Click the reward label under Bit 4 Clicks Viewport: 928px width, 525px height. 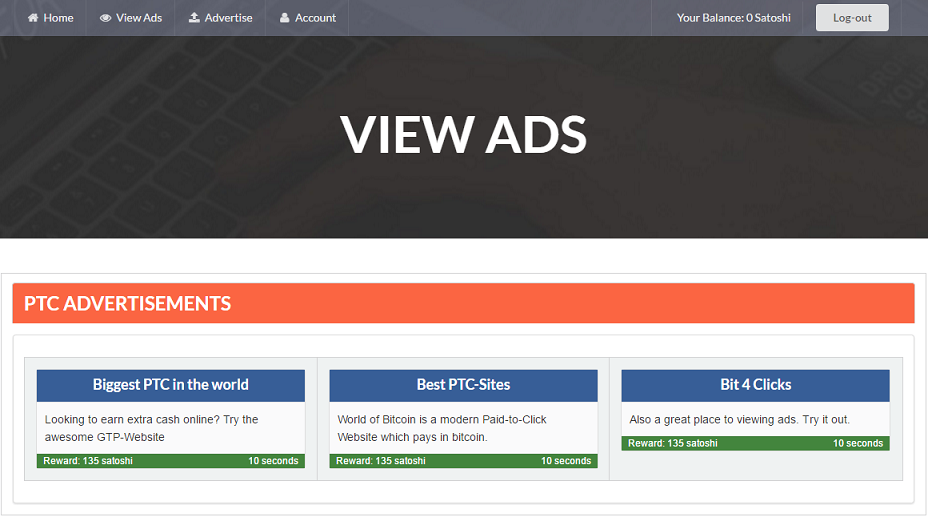point(672,443)
